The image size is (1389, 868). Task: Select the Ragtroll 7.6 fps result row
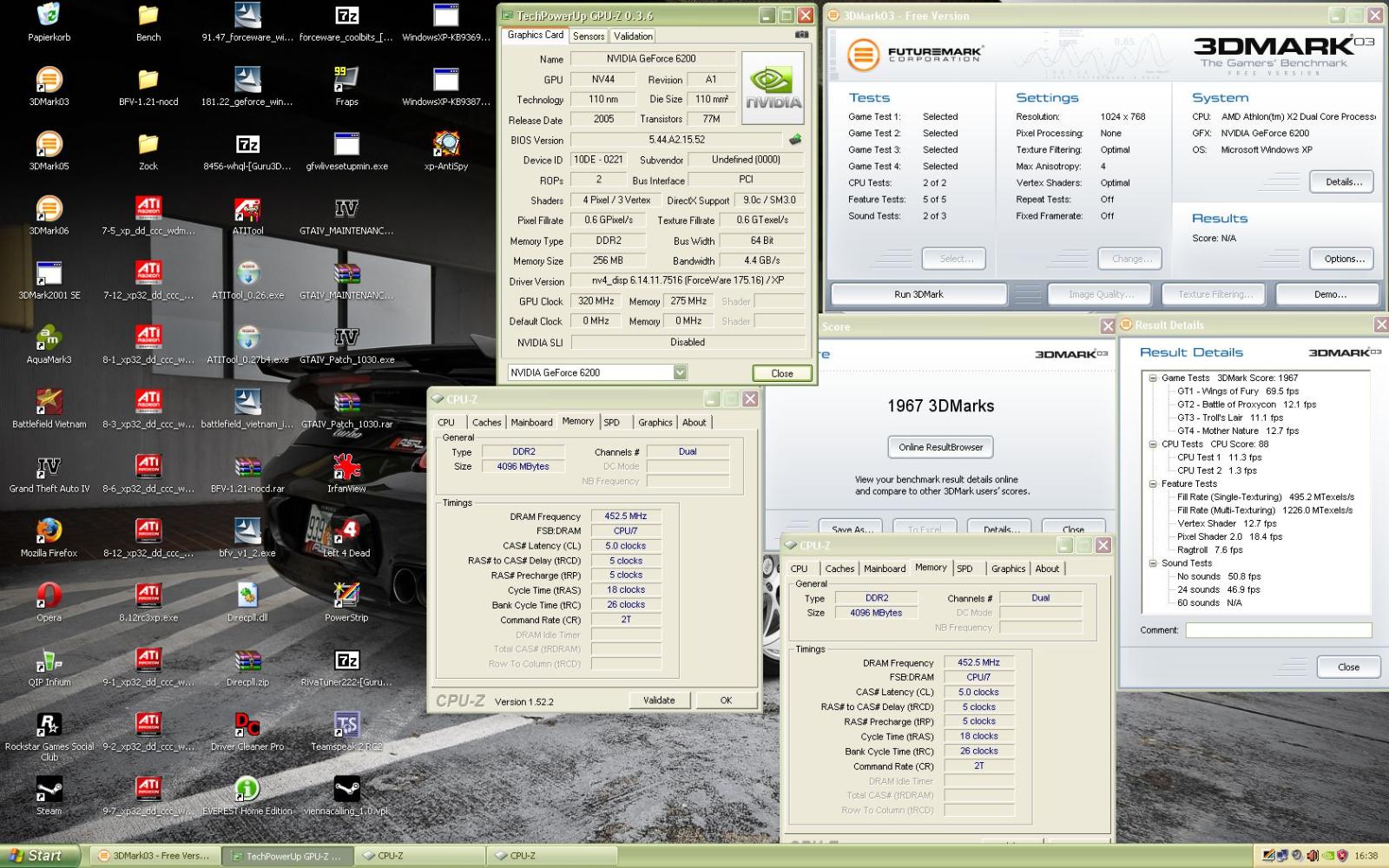(x=1209, y=549)
